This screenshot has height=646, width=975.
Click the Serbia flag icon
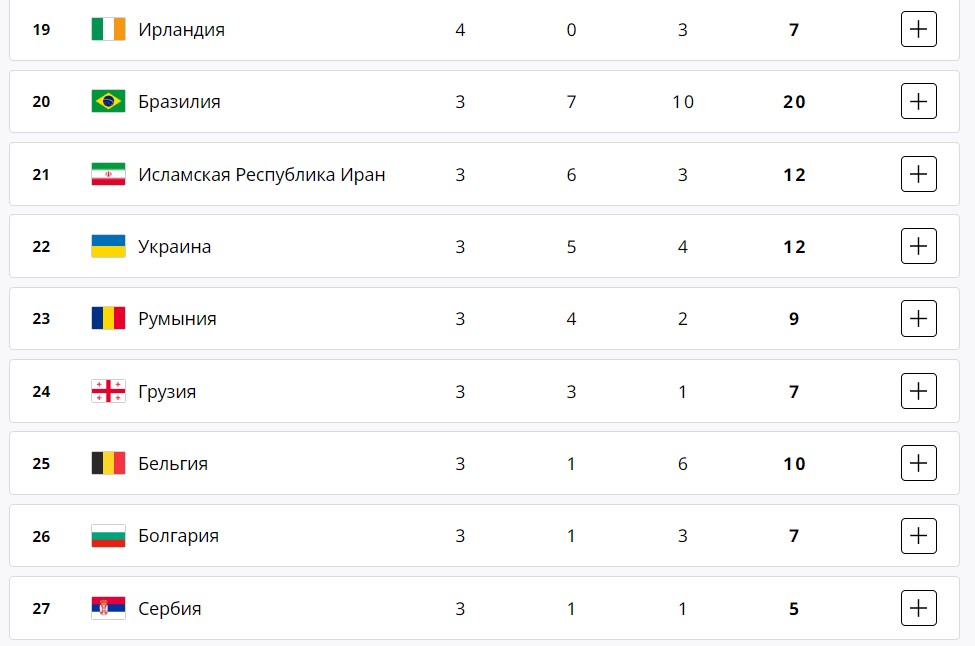pyautogui.click(x=108, y=608)
